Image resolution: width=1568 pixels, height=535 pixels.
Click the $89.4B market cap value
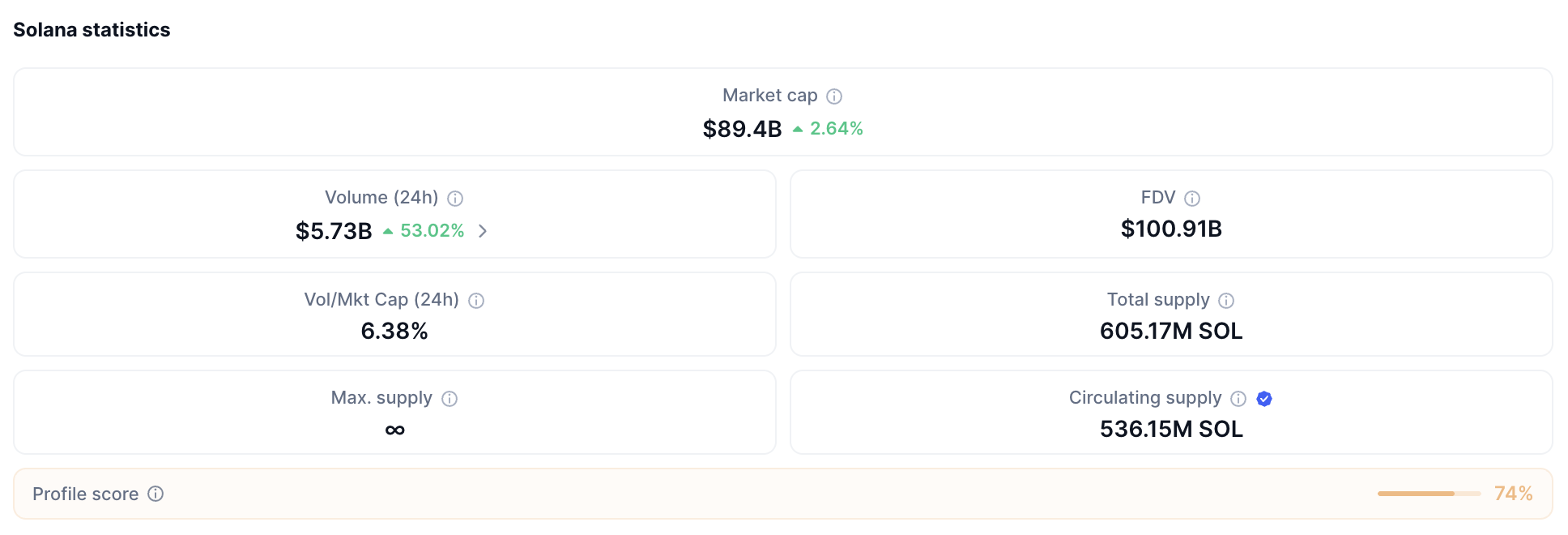[x=742, y=129]
